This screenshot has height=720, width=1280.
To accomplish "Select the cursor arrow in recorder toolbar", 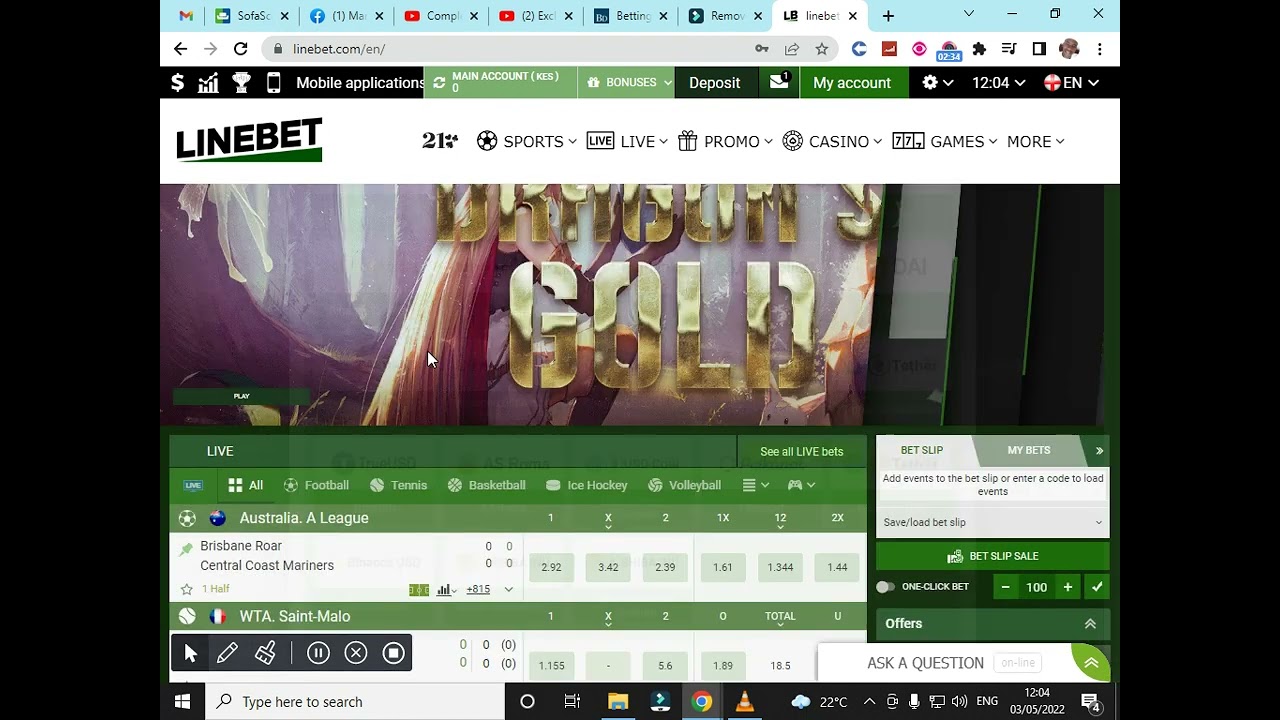I will pyautogui.click(x=191, y=653).
